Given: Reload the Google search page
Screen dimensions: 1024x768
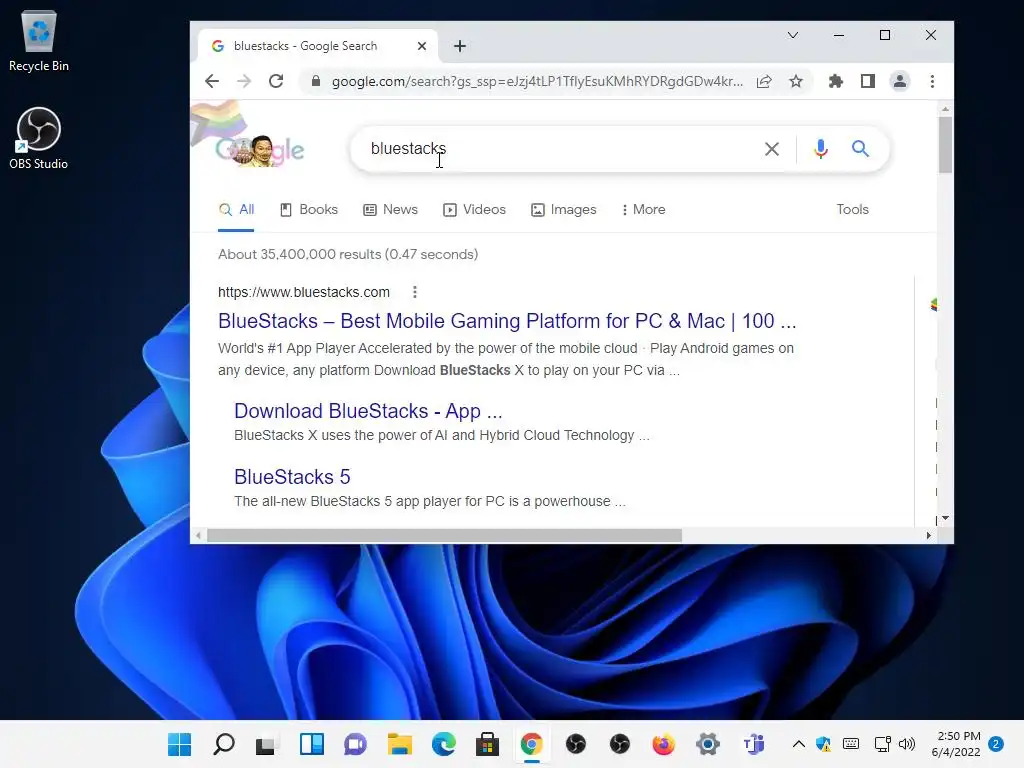Looking at the screenshot, I should (x=276, y=81).
